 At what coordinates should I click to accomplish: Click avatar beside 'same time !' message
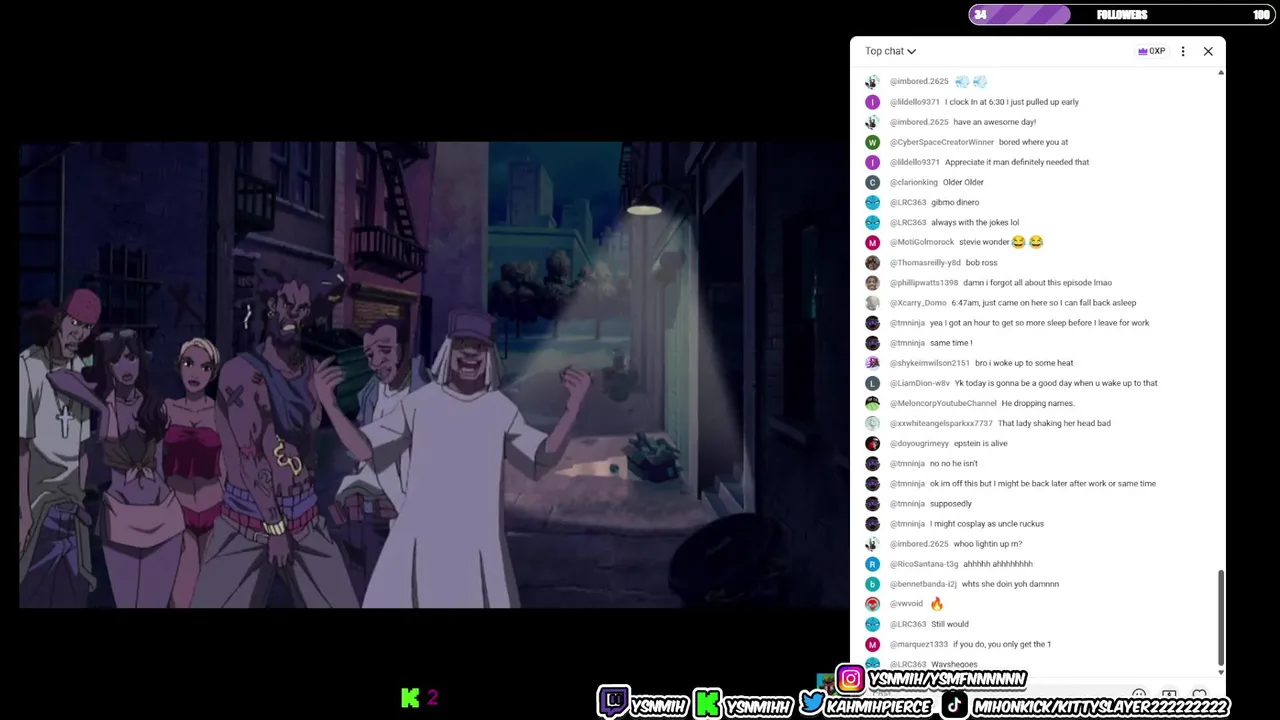872,343
